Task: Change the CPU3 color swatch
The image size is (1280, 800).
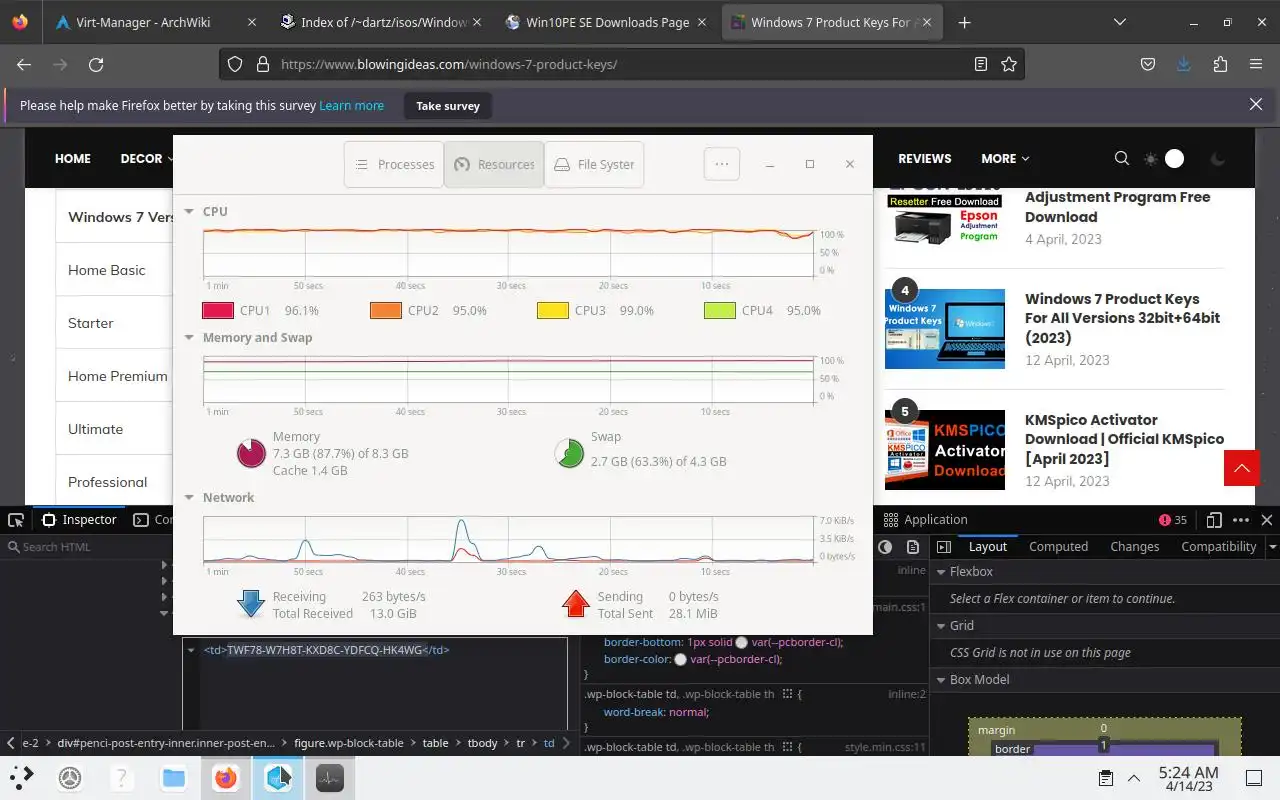Action: [552, 311]
